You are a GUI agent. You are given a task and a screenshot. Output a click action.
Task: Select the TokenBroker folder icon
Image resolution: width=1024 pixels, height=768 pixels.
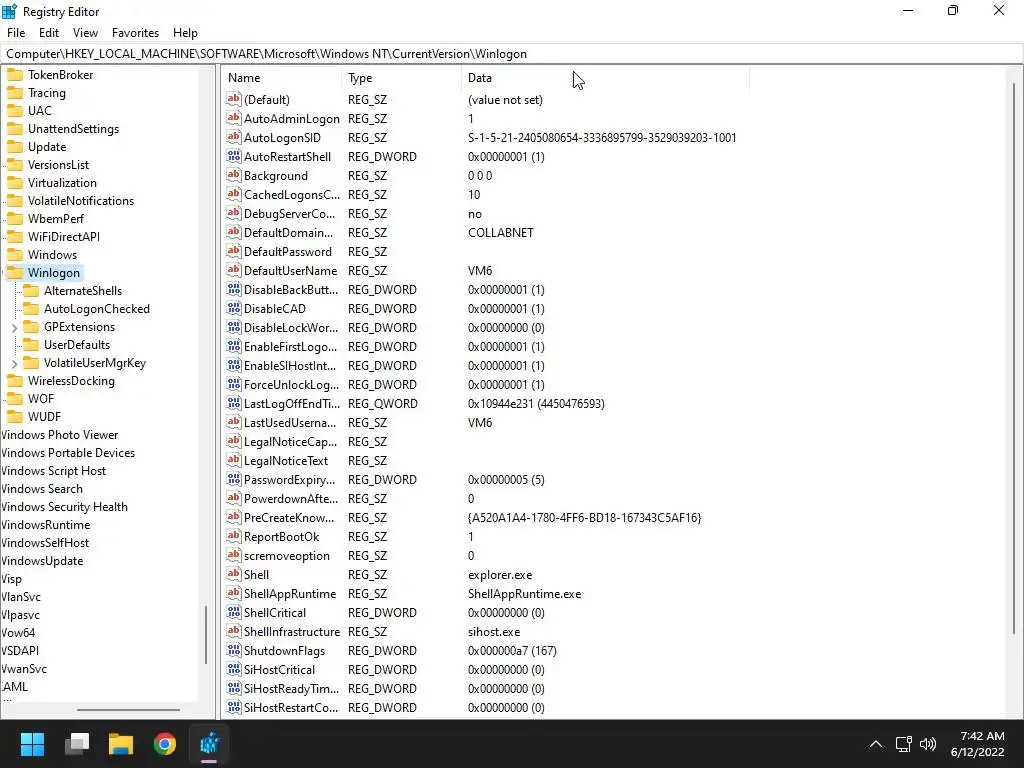(15, 74)
